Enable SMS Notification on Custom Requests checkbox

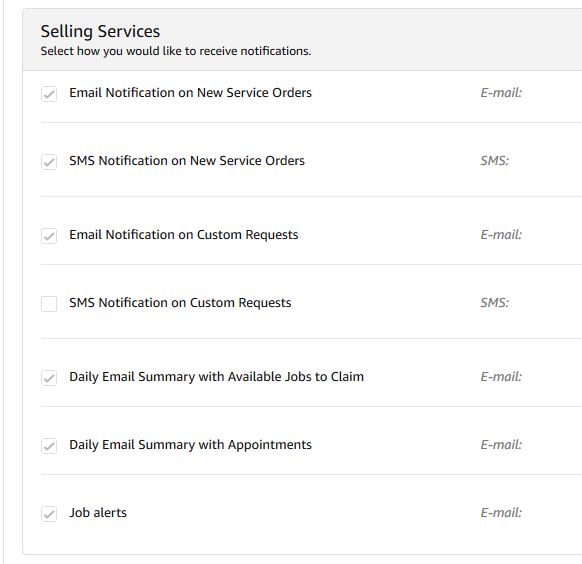[x=49, y=304]
